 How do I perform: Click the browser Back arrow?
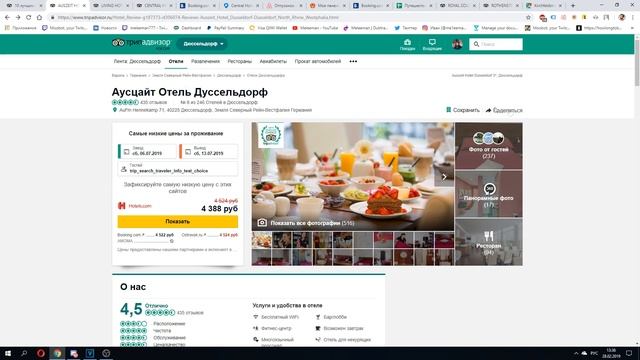pos(7,18)
